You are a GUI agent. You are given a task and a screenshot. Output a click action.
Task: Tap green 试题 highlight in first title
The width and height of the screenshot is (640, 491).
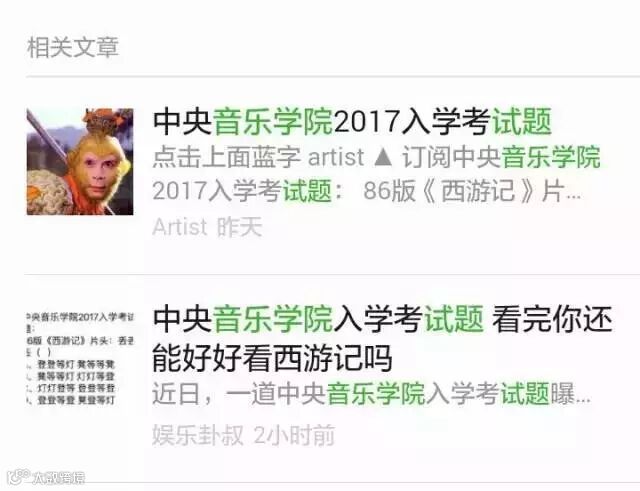522,121
